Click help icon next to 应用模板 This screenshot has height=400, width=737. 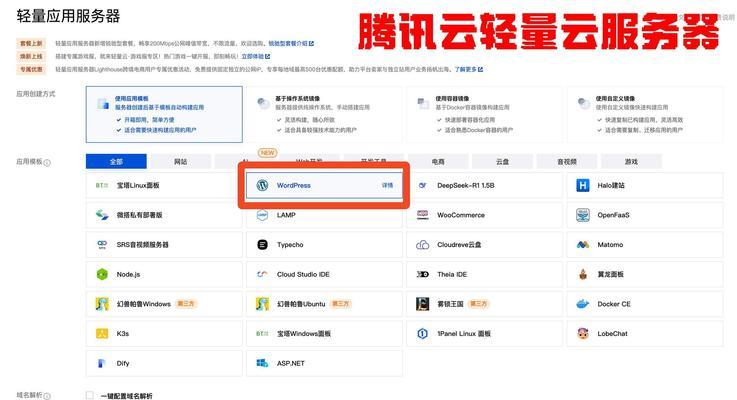(47, 163)
